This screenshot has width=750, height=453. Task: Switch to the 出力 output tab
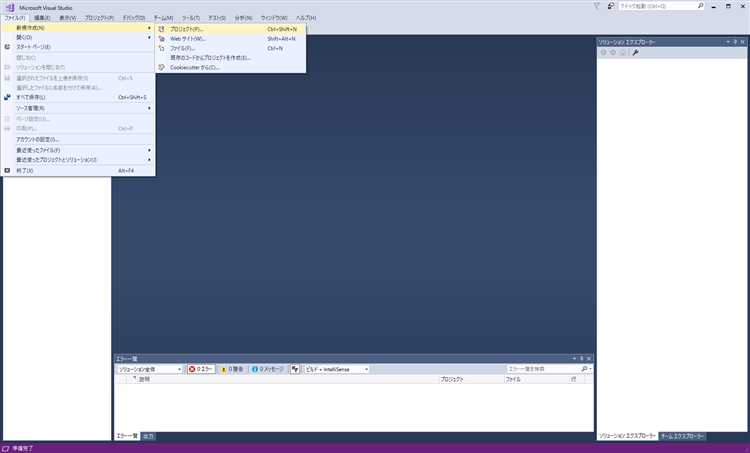click(x=148, y=436)
